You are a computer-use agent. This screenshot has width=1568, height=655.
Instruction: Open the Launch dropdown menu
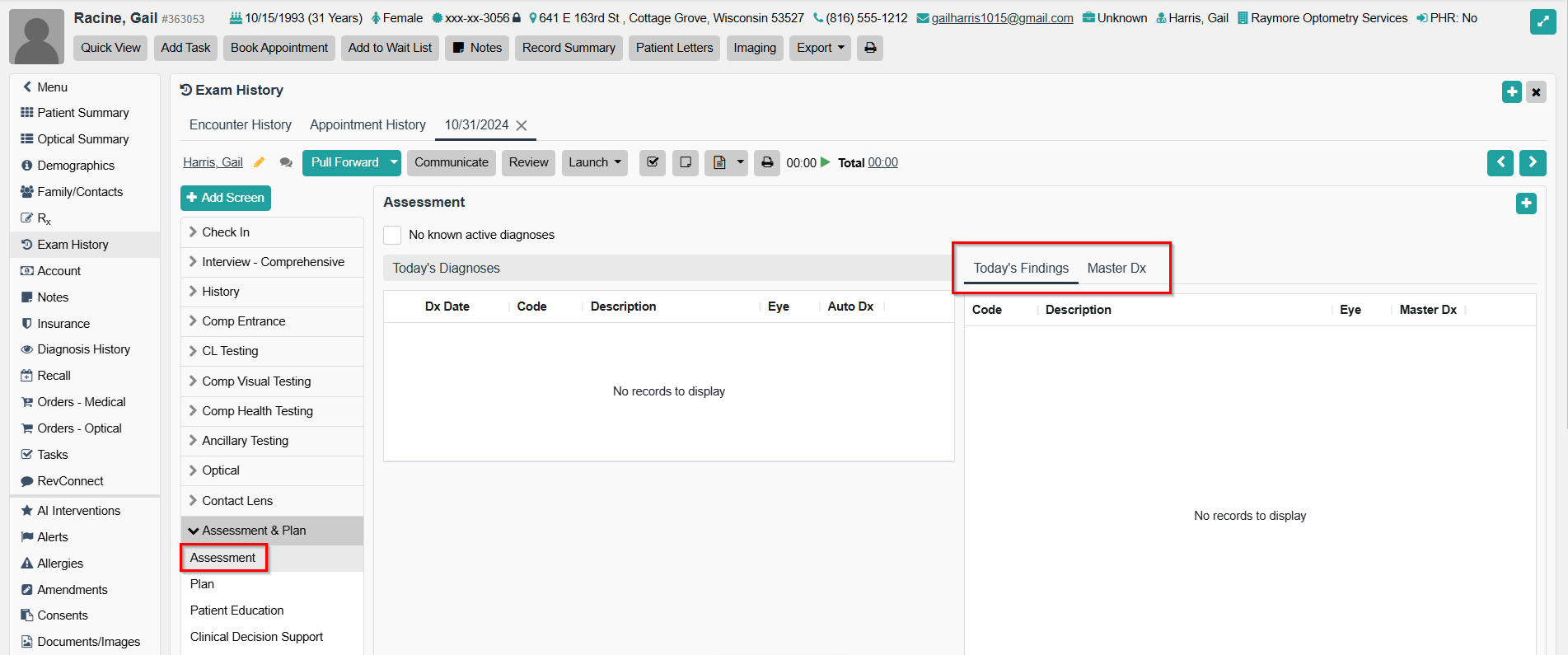[x=594, y=162]
